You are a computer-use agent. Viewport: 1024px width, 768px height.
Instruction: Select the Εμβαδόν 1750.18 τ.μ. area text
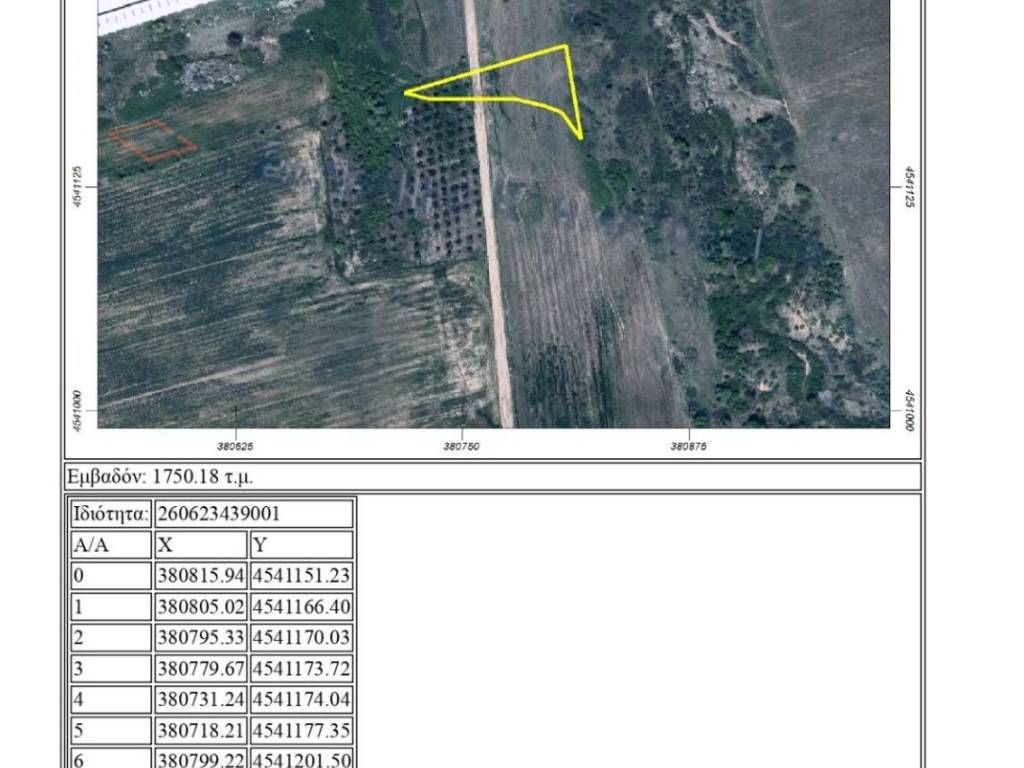pos(167,476)
